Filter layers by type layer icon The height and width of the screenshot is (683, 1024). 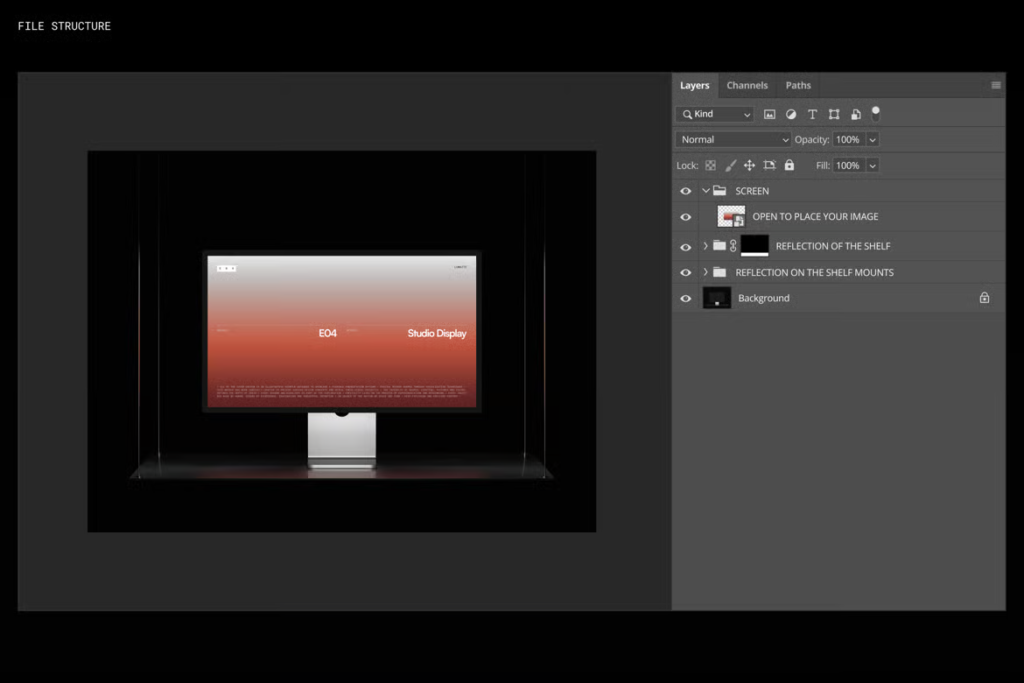point(812,115)
